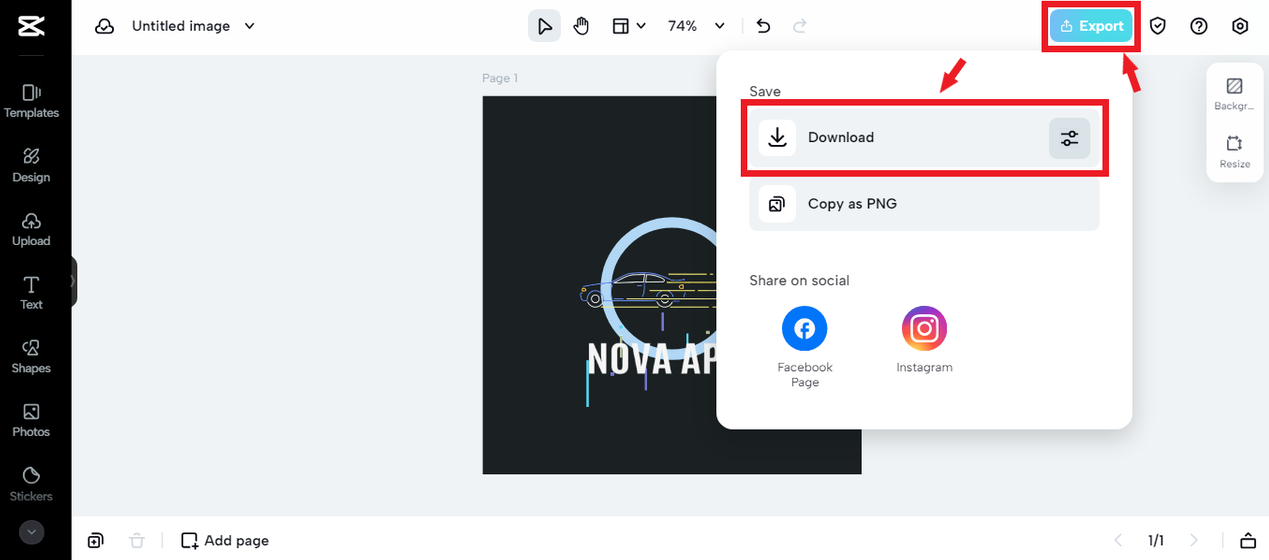This screenshot has height=560, width=1269.
Task: Open the Shapes panel
Action: coord(31,356)
